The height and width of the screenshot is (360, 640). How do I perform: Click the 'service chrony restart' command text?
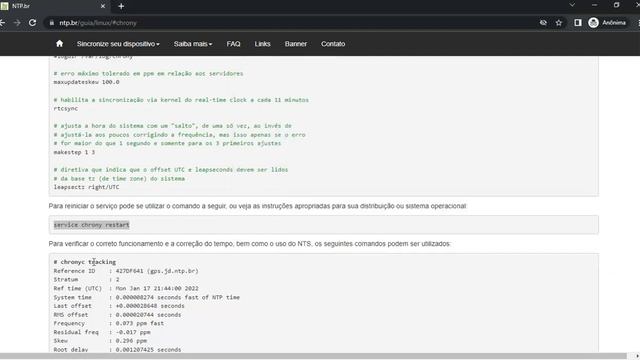tap(91, 225)
